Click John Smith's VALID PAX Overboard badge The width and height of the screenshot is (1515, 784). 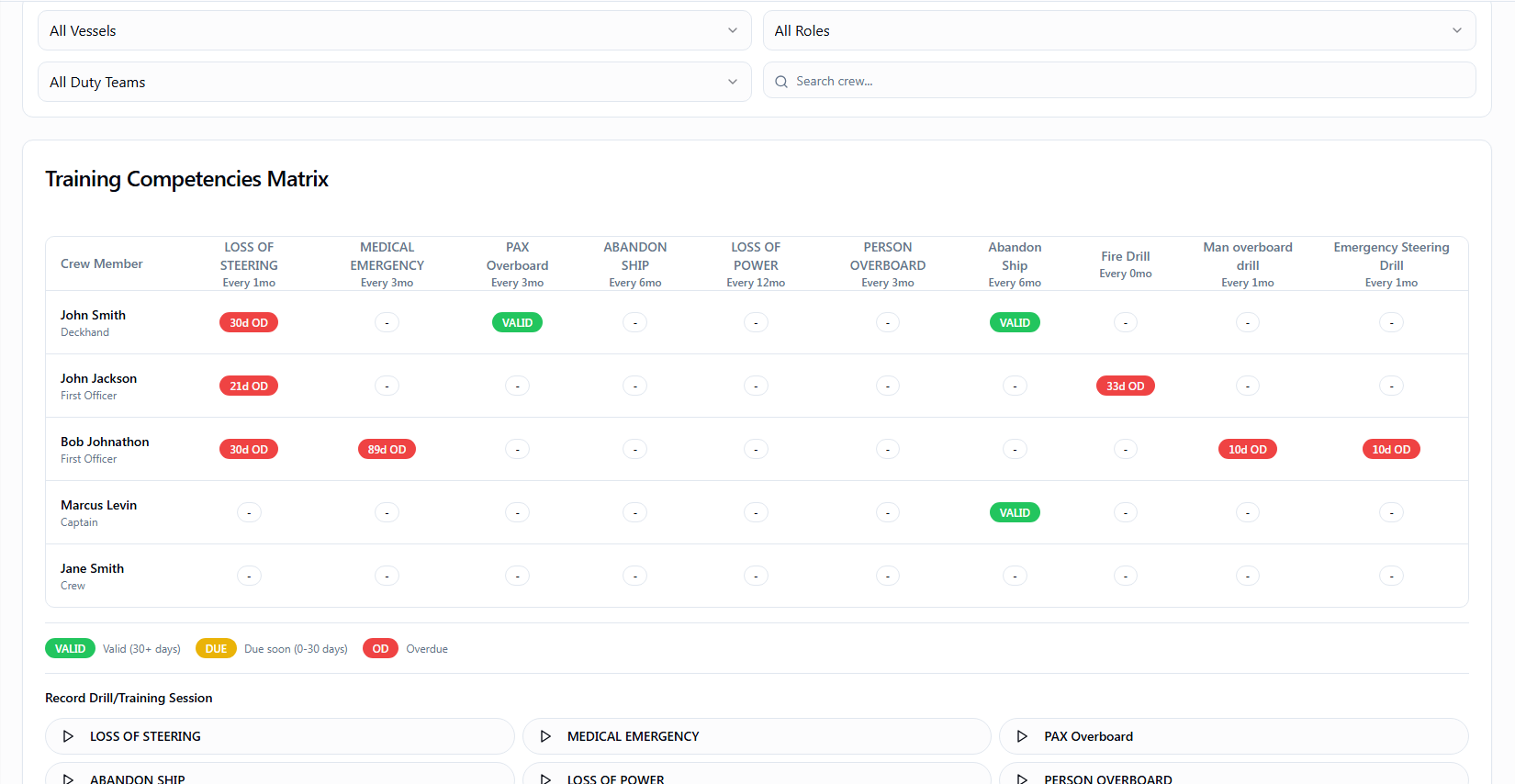click(517, 323)
